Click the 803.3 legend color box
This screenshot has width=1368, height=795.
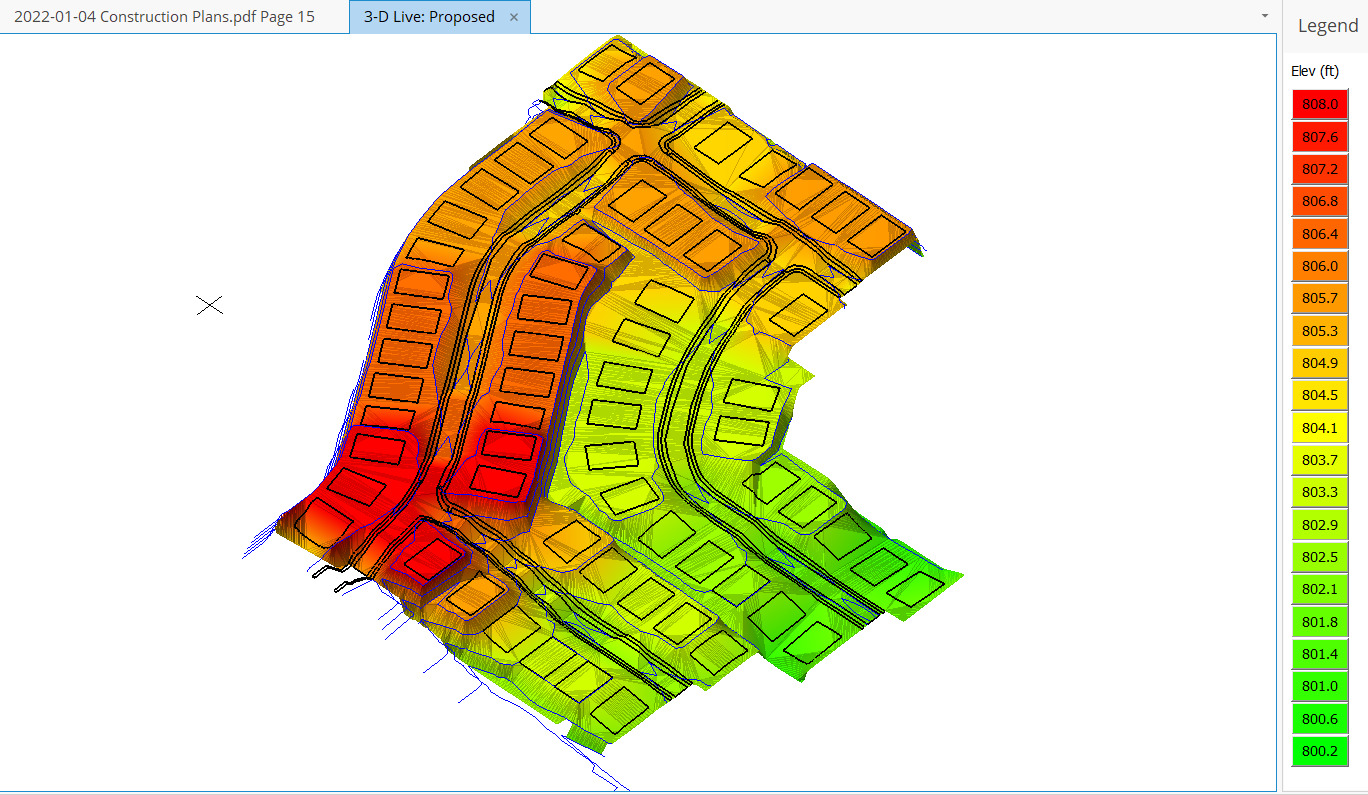pos(1320,492)
